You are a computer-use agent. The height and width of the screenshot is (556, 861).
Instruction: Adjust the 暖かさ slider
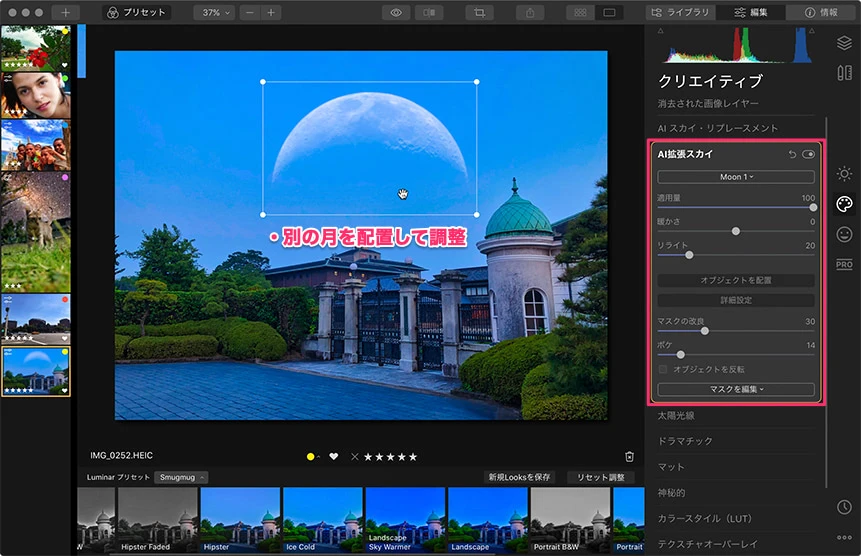click(736, 231)
